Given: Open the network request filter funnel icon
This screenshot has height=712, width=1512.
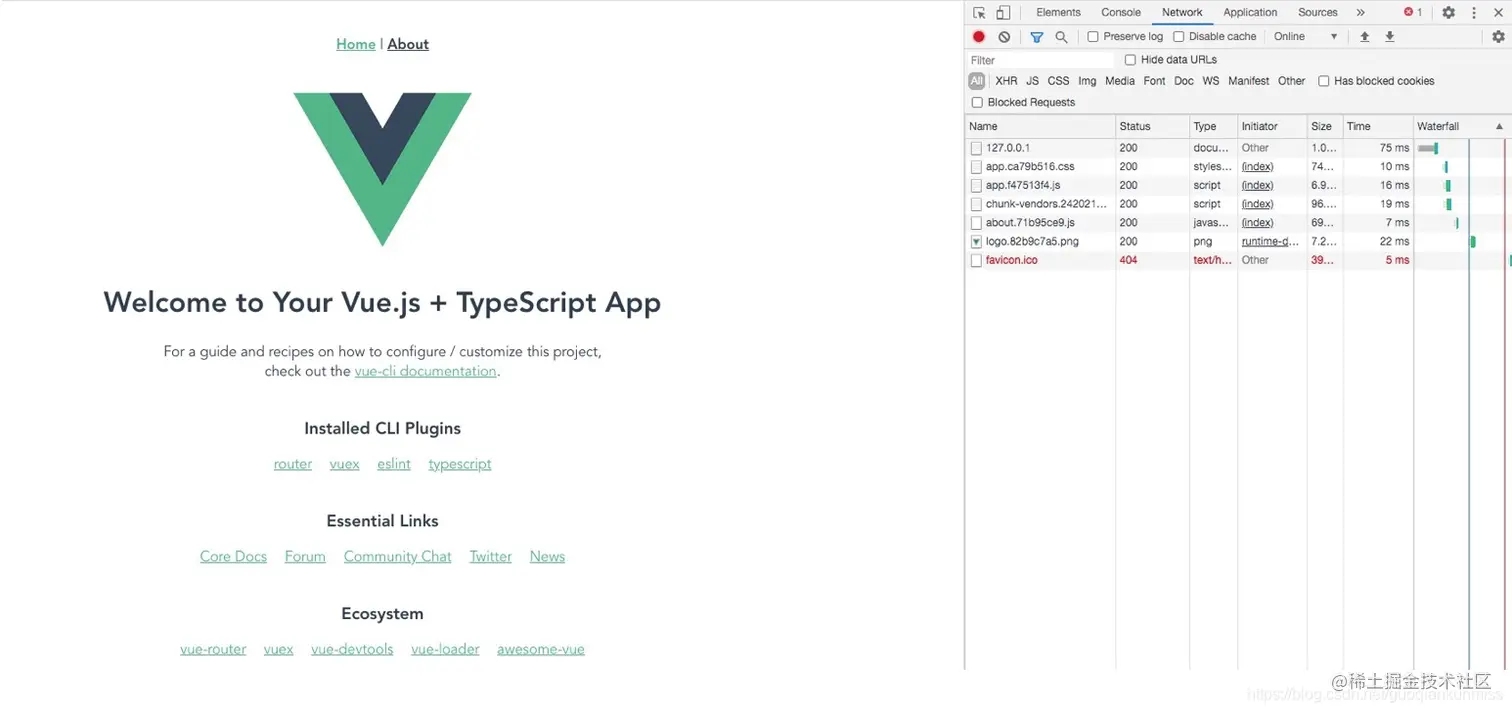Looking at the screenshot, I should 1036,36.
